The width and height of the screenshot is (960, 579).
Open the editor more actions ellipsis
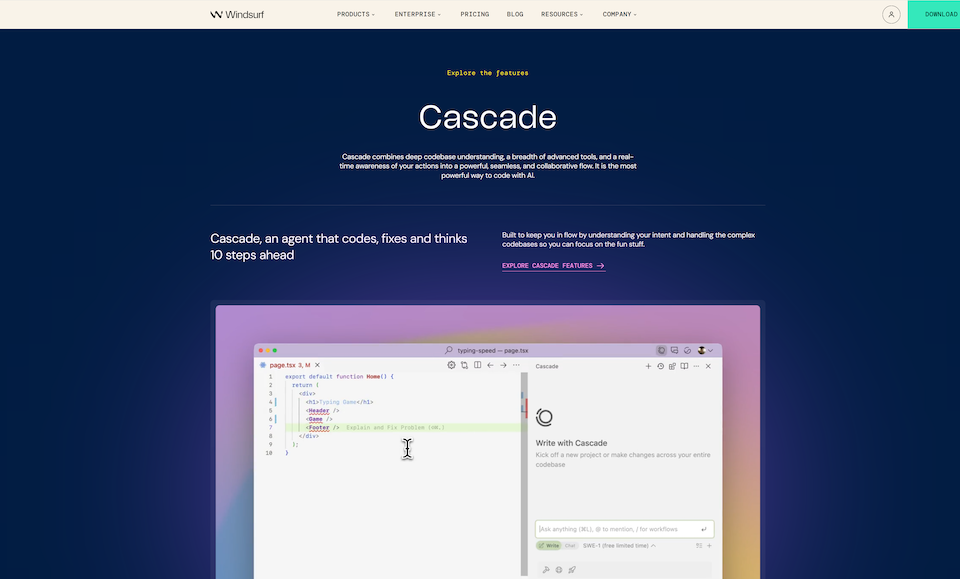coord(516,365)
